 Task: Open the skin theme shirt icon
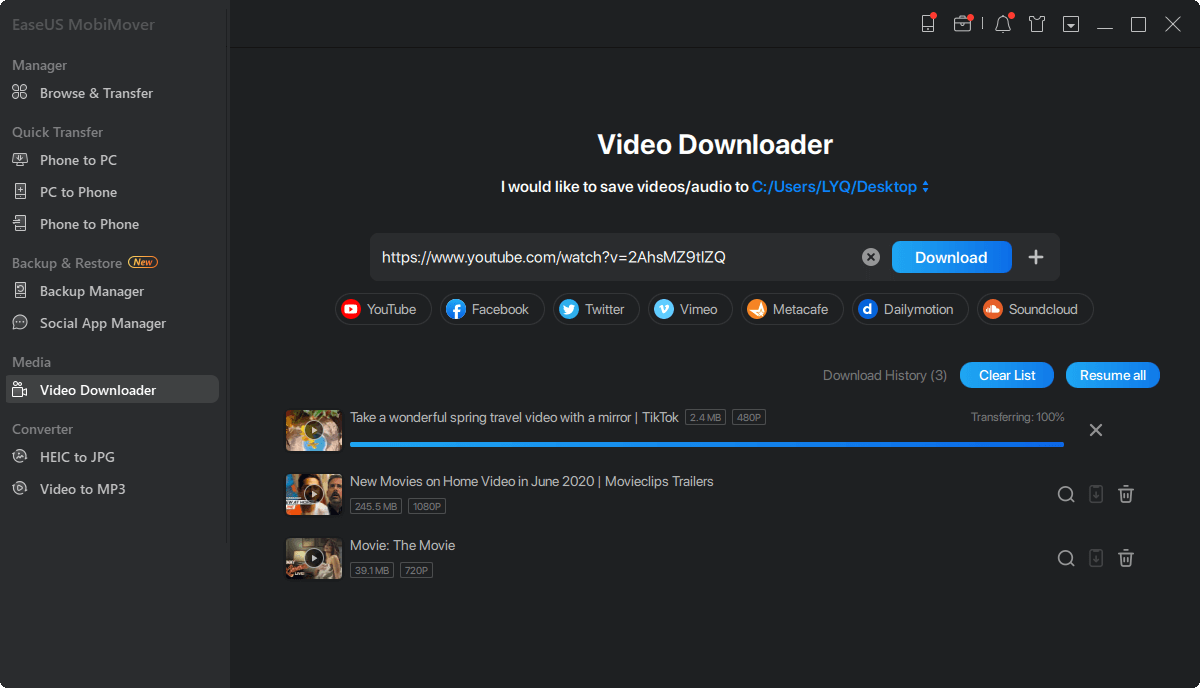pos(1037,24)
